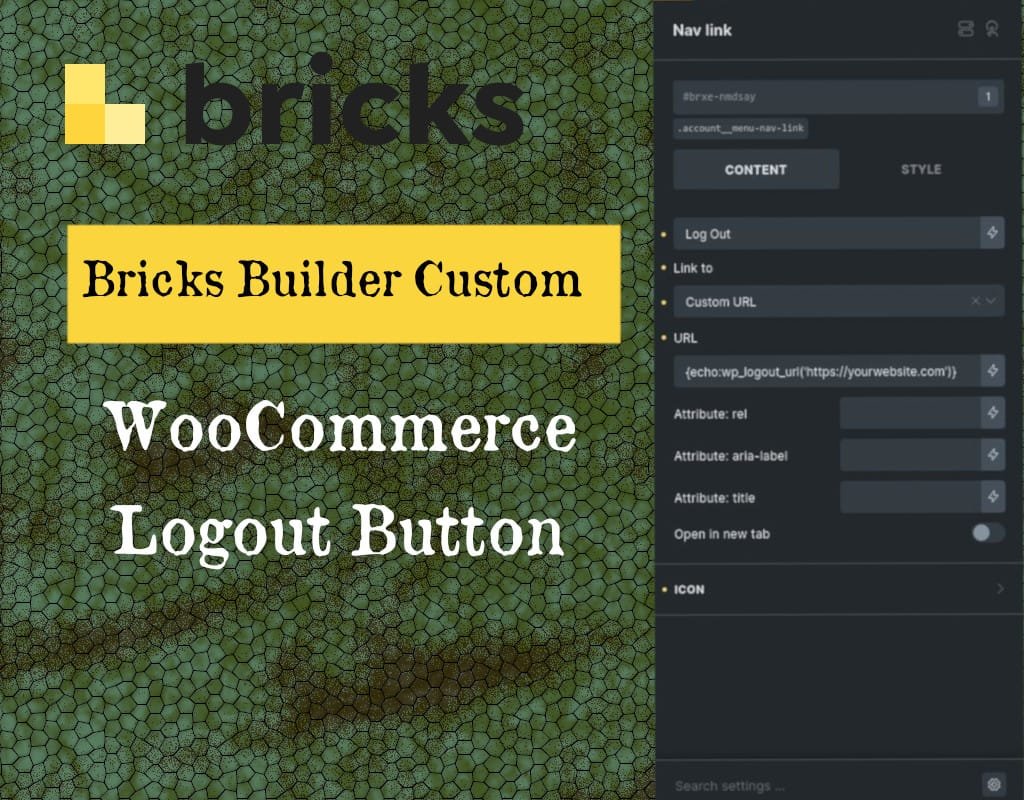Switch to the STYLE tab

pos(921,169)
